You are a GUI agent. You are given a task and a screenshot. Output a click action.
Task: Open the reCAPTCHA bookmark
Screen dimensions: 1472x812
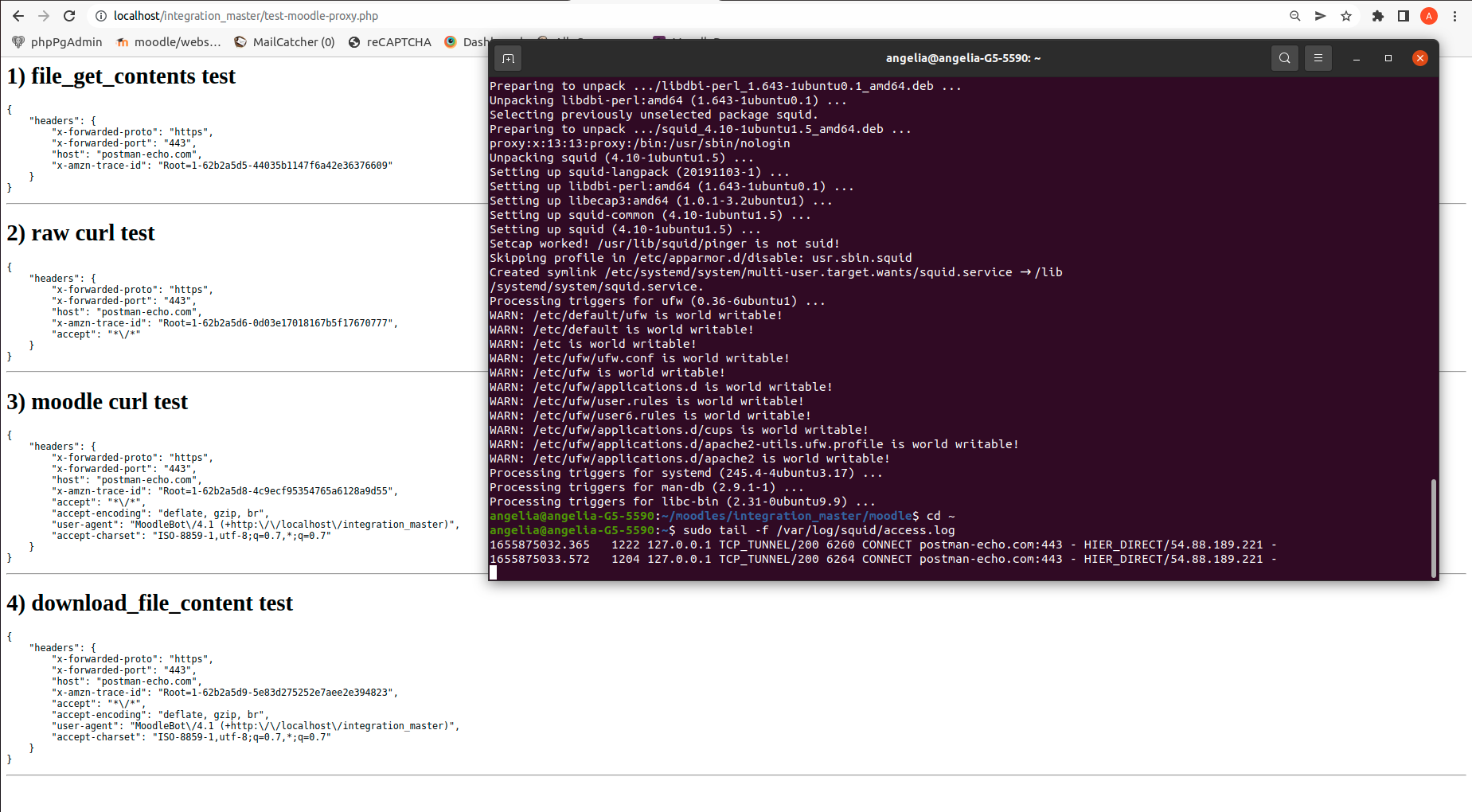tap(390, 42)
